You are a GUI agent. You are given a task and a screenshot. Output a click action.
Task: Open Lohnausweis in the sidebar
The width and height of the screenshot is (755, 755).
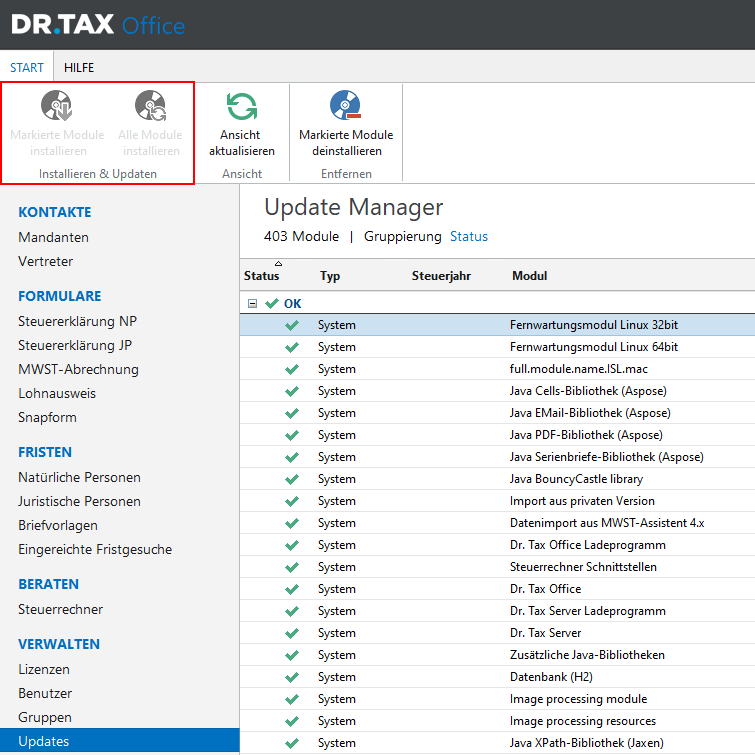coord(57,393)
